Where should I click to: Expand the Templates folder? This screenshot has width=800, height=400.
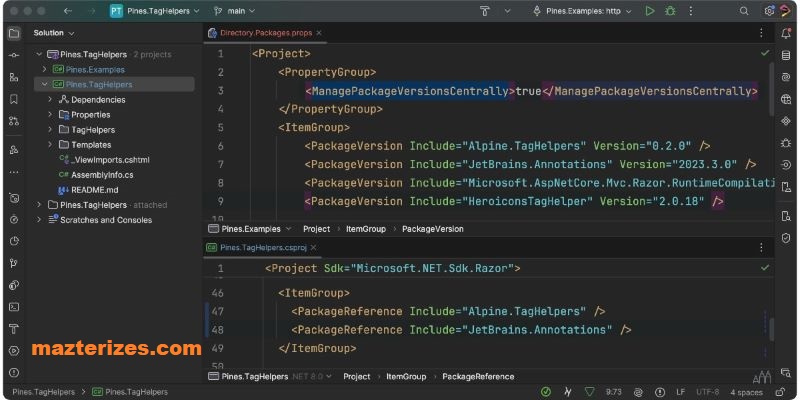[x=50, y=144]
